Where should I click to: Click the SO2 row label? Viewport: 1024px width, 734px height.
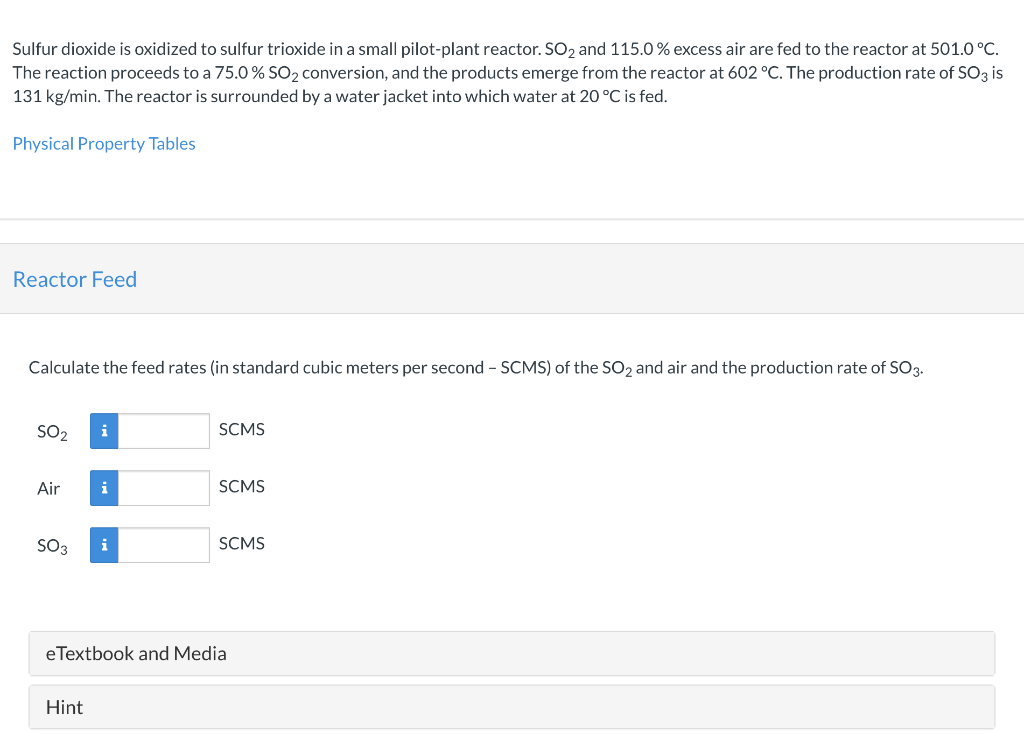pos(52,432)
